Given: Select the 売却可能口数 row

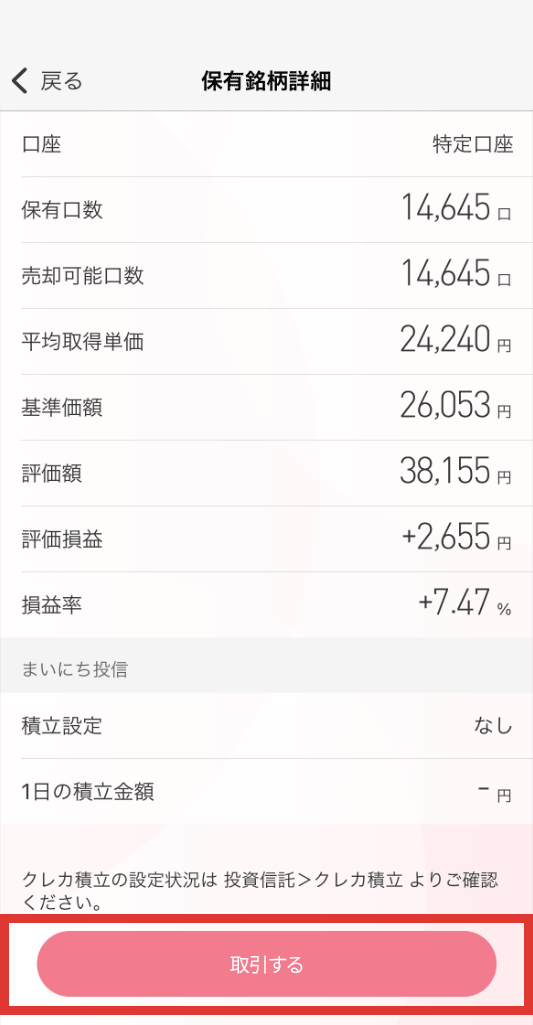Looking at the screenshot, I should 266,275.
